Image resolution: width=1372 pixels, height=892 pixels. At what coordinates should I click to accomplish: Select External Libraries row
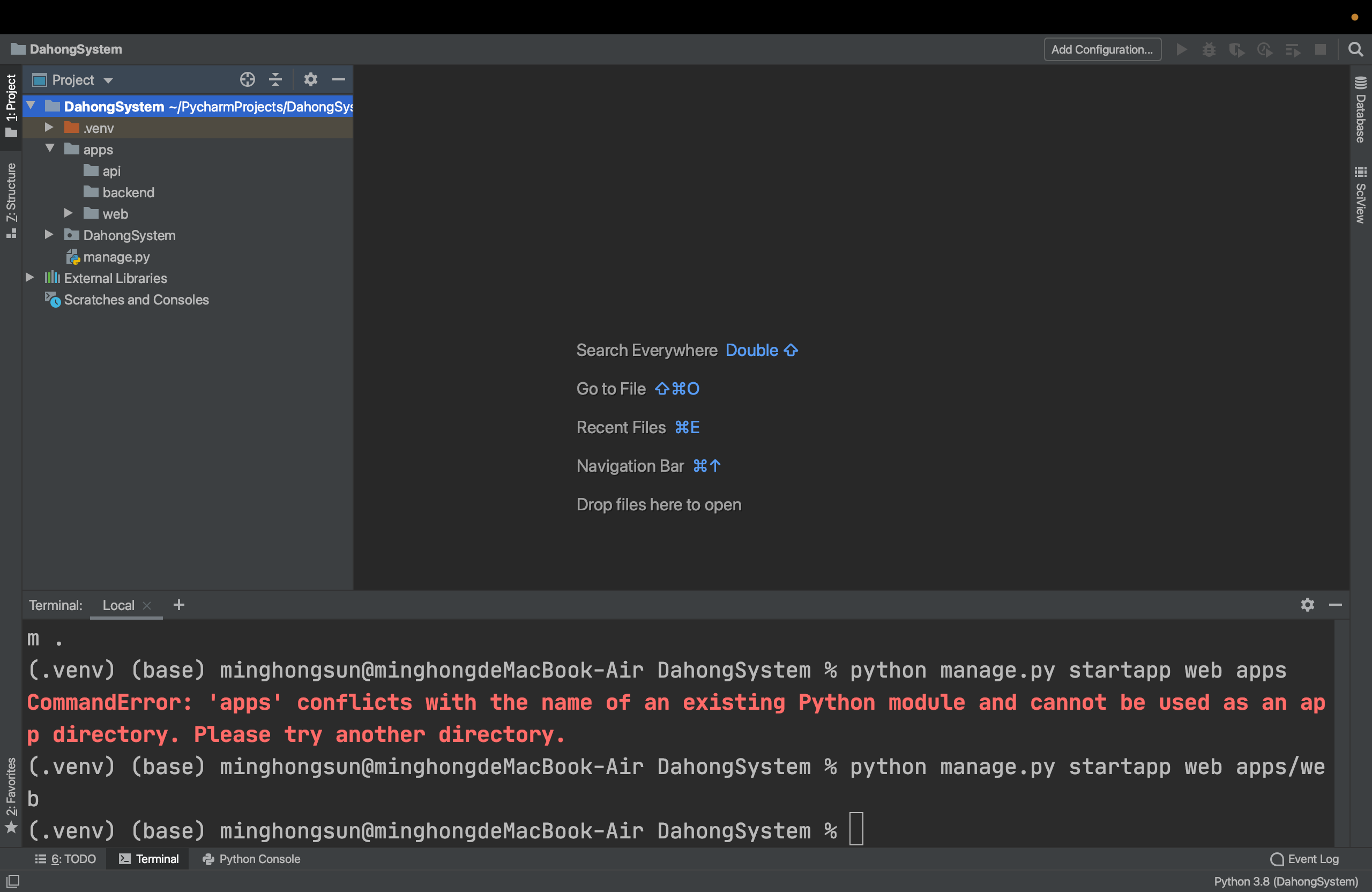188,278
